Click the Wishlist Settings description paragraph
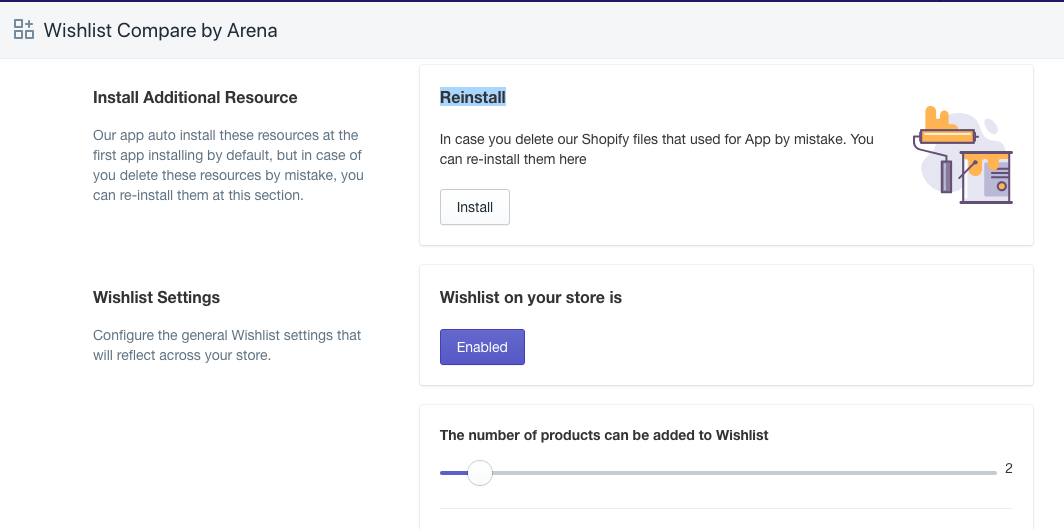Image resolution: width=1064 pixels, height=529 pixels. (227, 345)
